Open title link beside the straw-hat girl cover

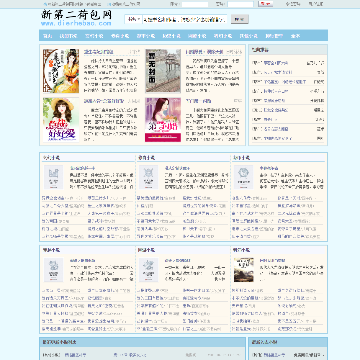[104, 101]
